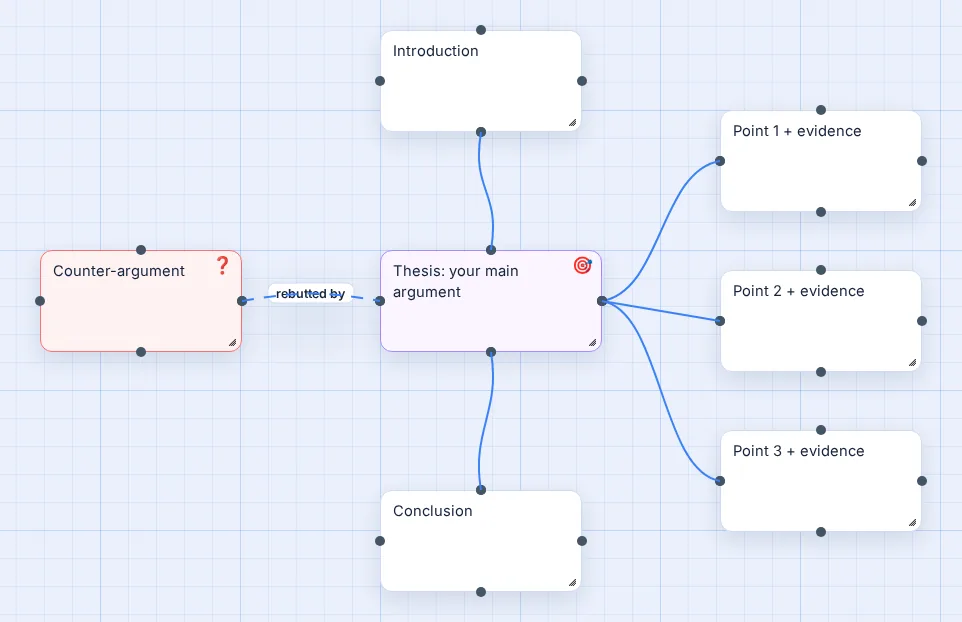Select the "Conclusion" node title
Screen dimensions: 962x622
point(433,511)
